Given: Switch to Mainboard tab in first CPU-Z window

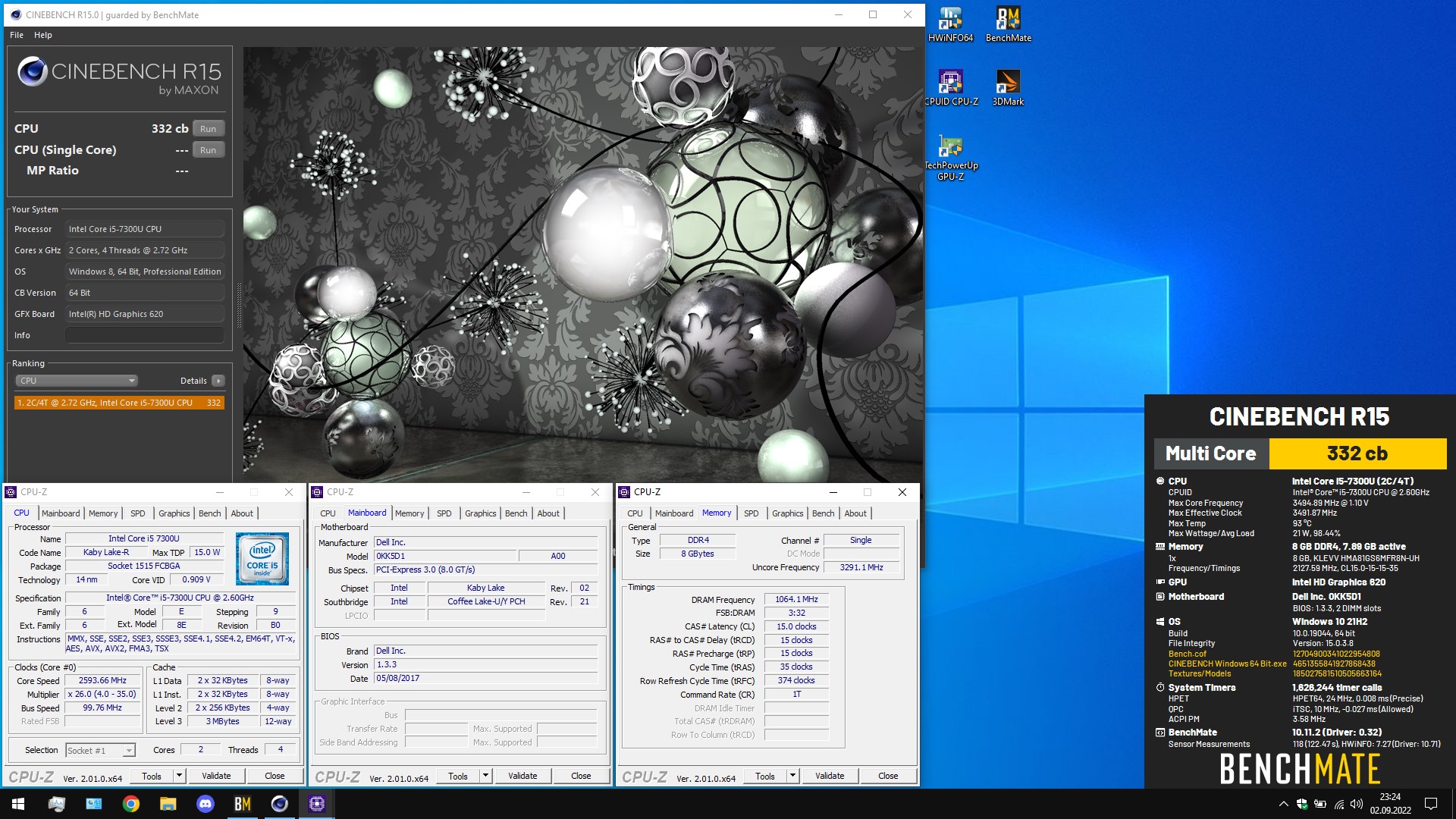Looking at the screenshot, I should click(61, 513).
